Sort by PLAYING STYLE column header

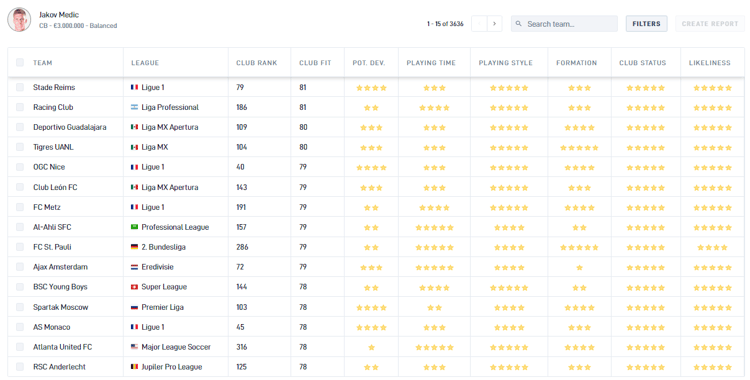[x=506, y=63]
